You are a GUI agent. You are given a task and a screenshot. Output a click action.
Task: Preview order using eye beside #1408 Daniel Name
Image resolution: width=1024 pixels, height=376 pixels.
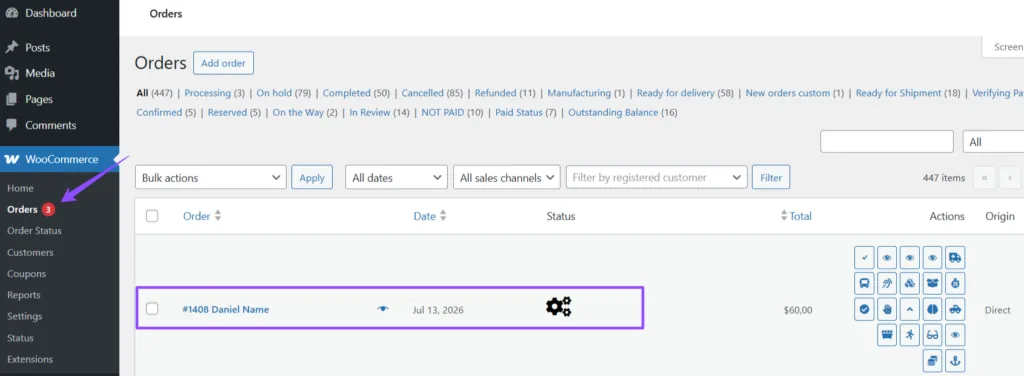383,309
